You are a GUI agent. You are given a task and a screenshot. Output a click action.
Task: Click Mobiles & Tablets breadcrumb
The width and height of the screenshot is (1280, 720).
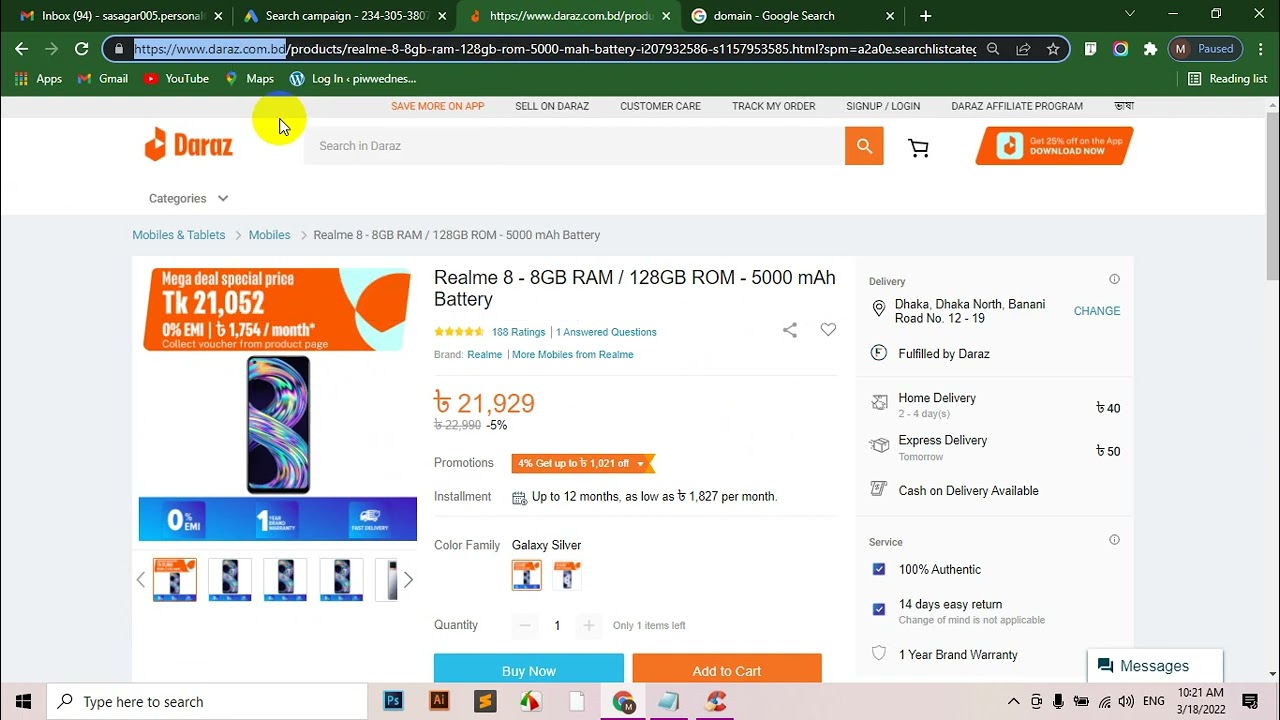coord(179,235)
